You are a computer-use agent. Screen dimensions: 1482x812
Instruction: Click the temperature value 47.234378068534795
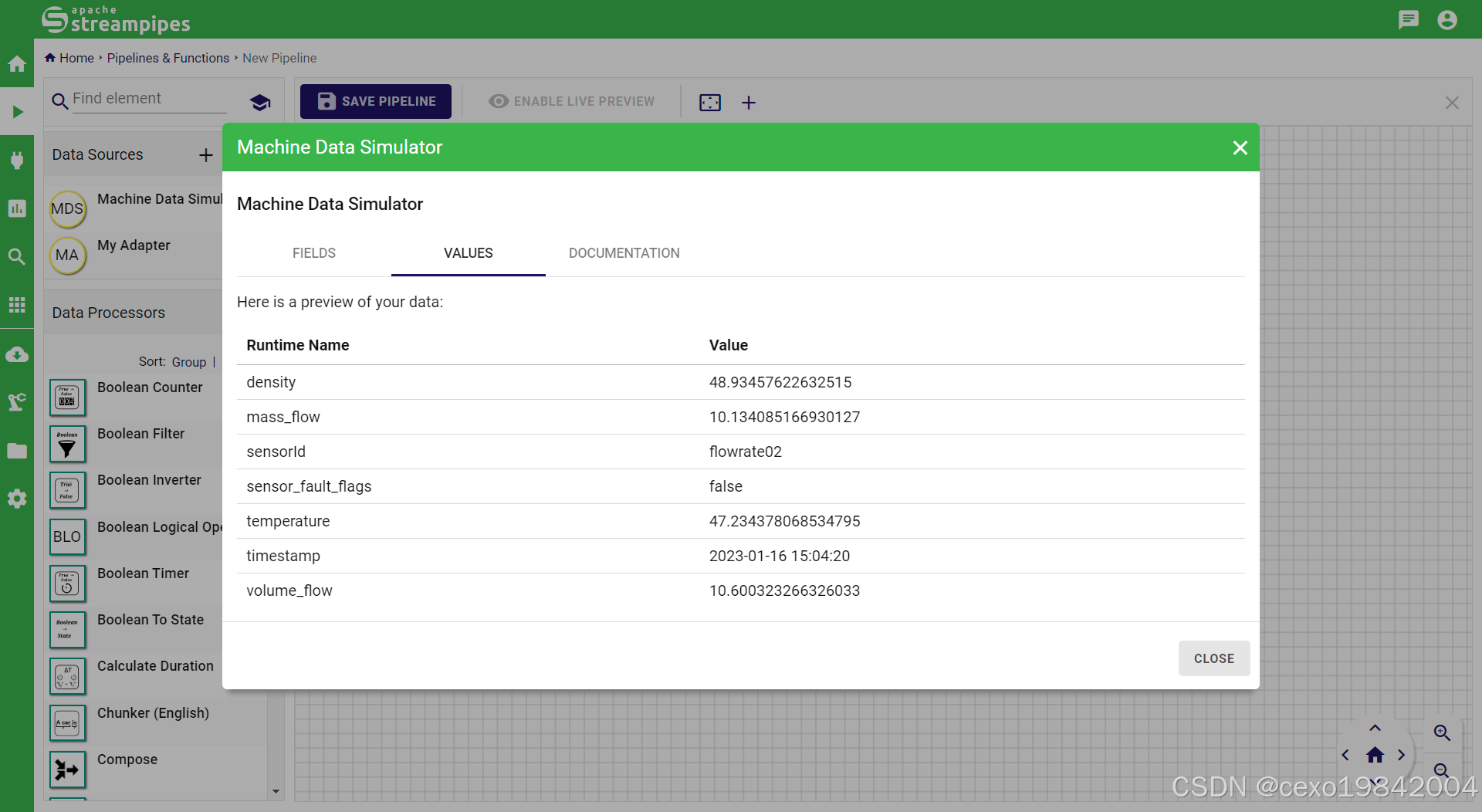click(785, 521)
